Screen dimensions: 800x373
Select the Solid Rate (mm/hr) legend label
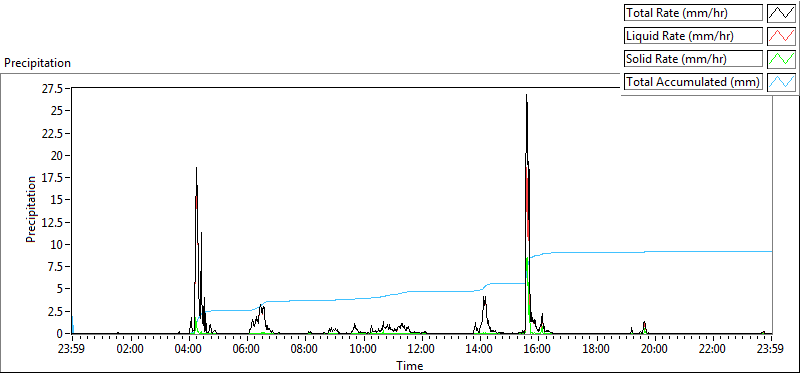pyautogui.click(x=693, y=59)
